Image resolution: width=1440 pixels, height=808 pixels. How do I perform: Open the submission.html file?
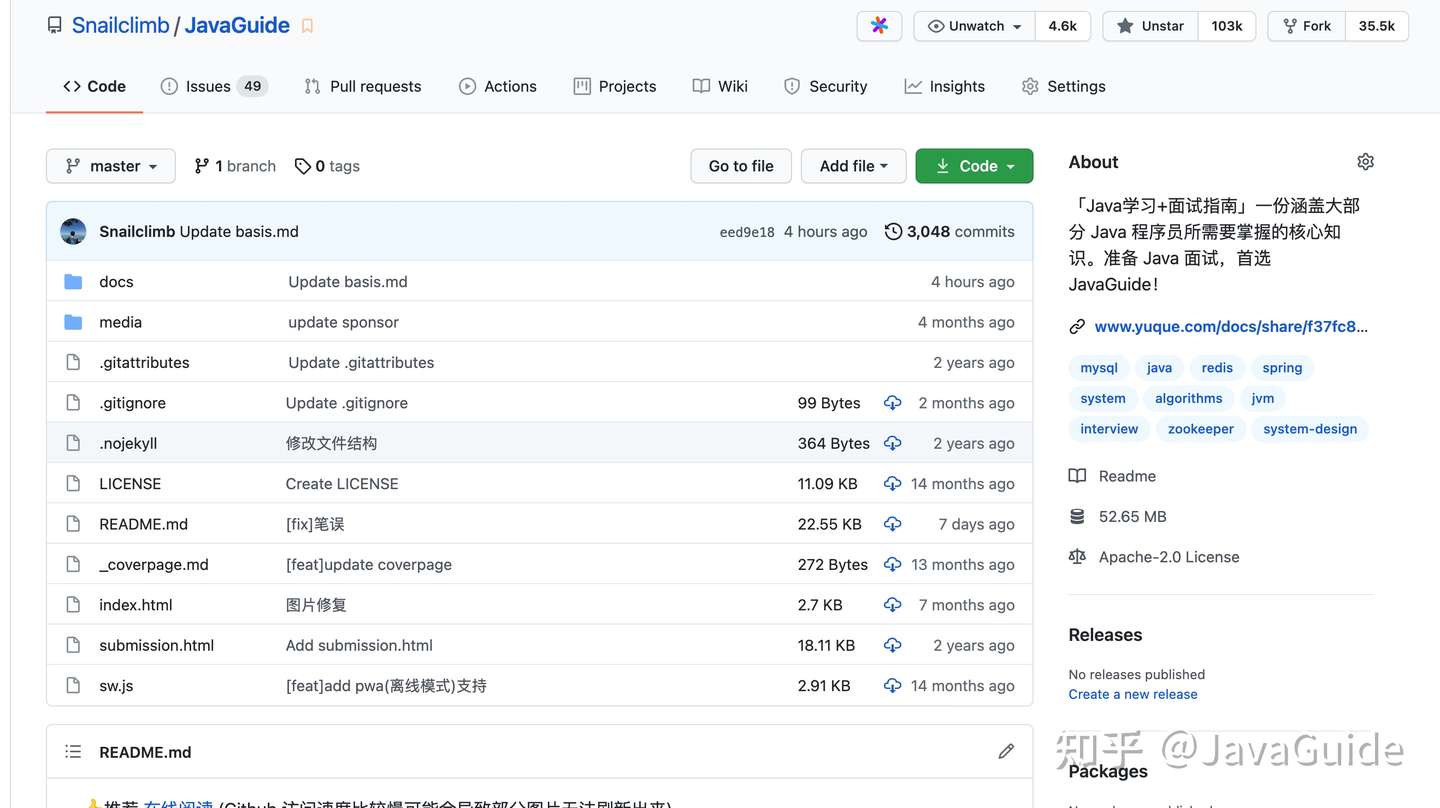point(157,645)
